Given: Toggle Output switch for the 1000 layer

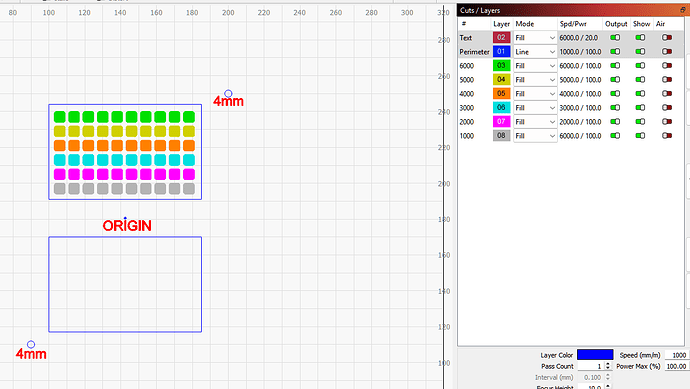Looking at the screenshot, I should tap(615, 136).
